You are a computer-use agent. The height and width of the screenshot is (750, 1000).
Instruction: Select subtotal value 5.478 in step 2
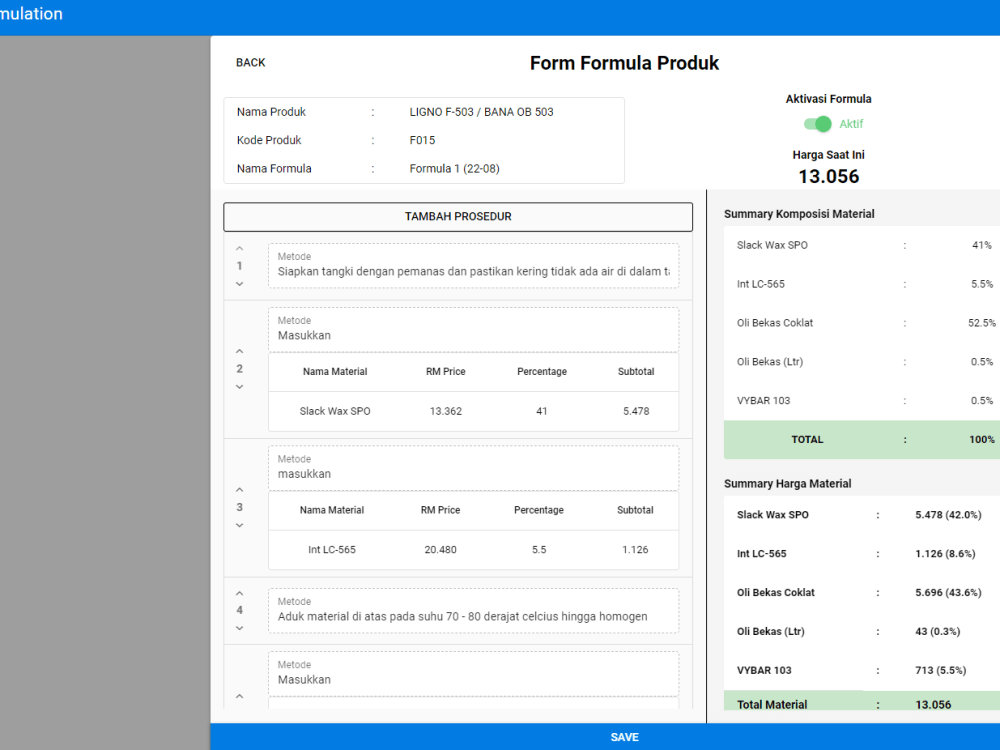click(x=636, y=411)
